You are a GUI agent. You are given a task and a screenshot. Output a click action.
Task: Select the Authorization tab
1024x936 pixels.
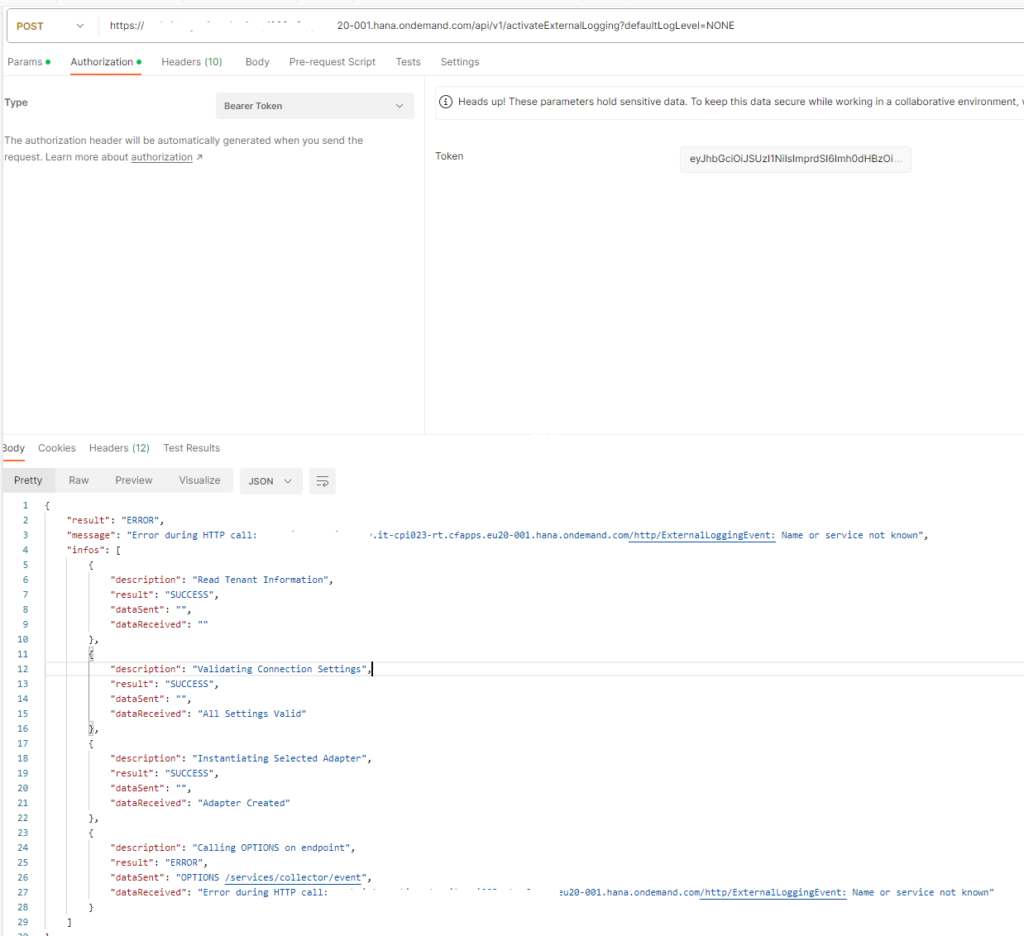(x=104, y=62)
